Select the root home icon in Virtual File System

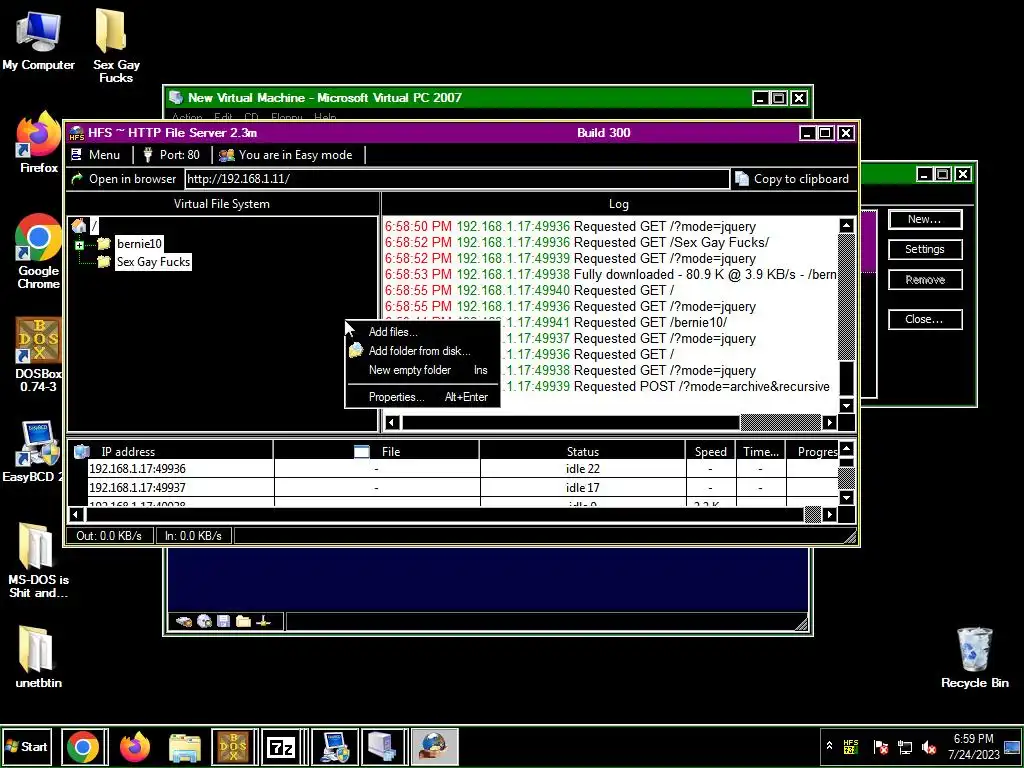coord(78,226)
